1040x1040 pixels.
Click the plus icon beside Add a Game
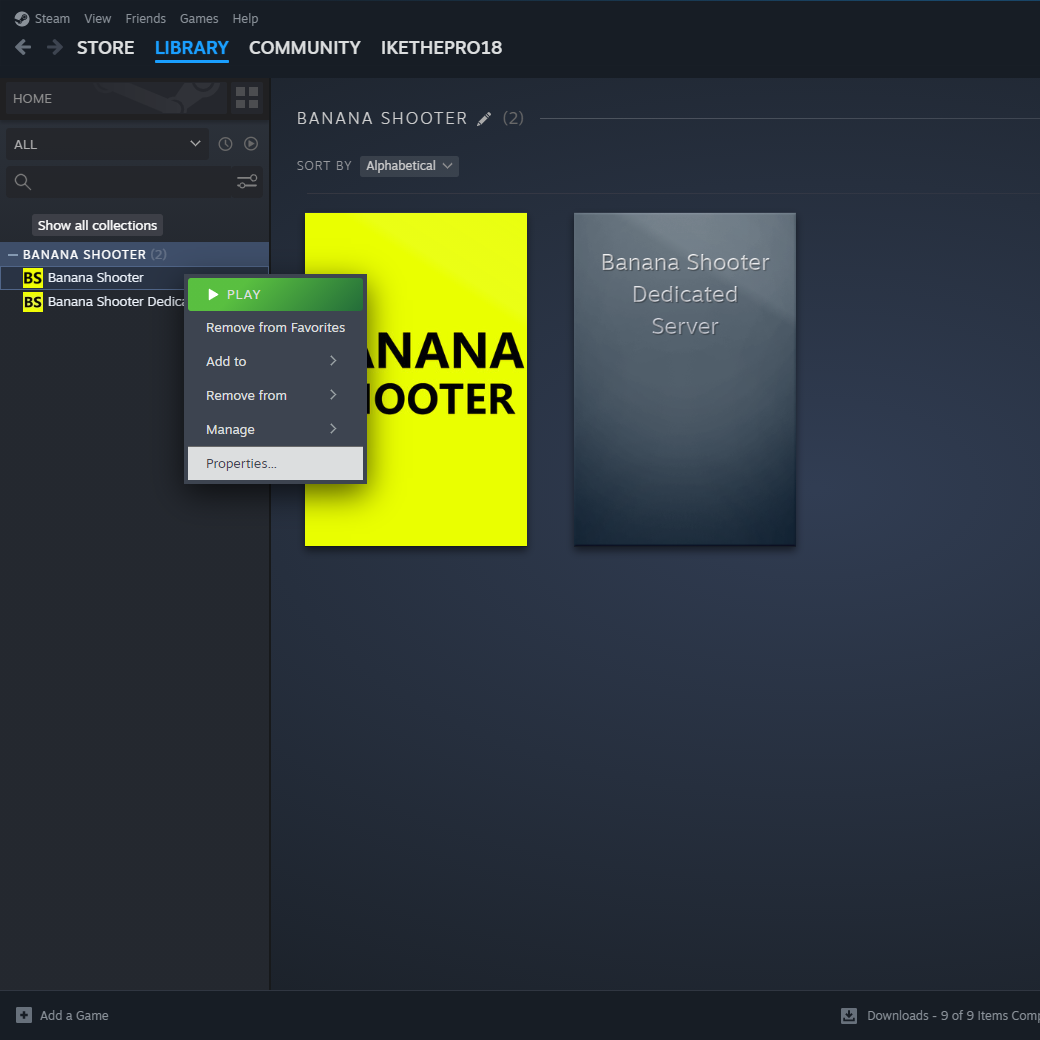(x=24, y=1015)
